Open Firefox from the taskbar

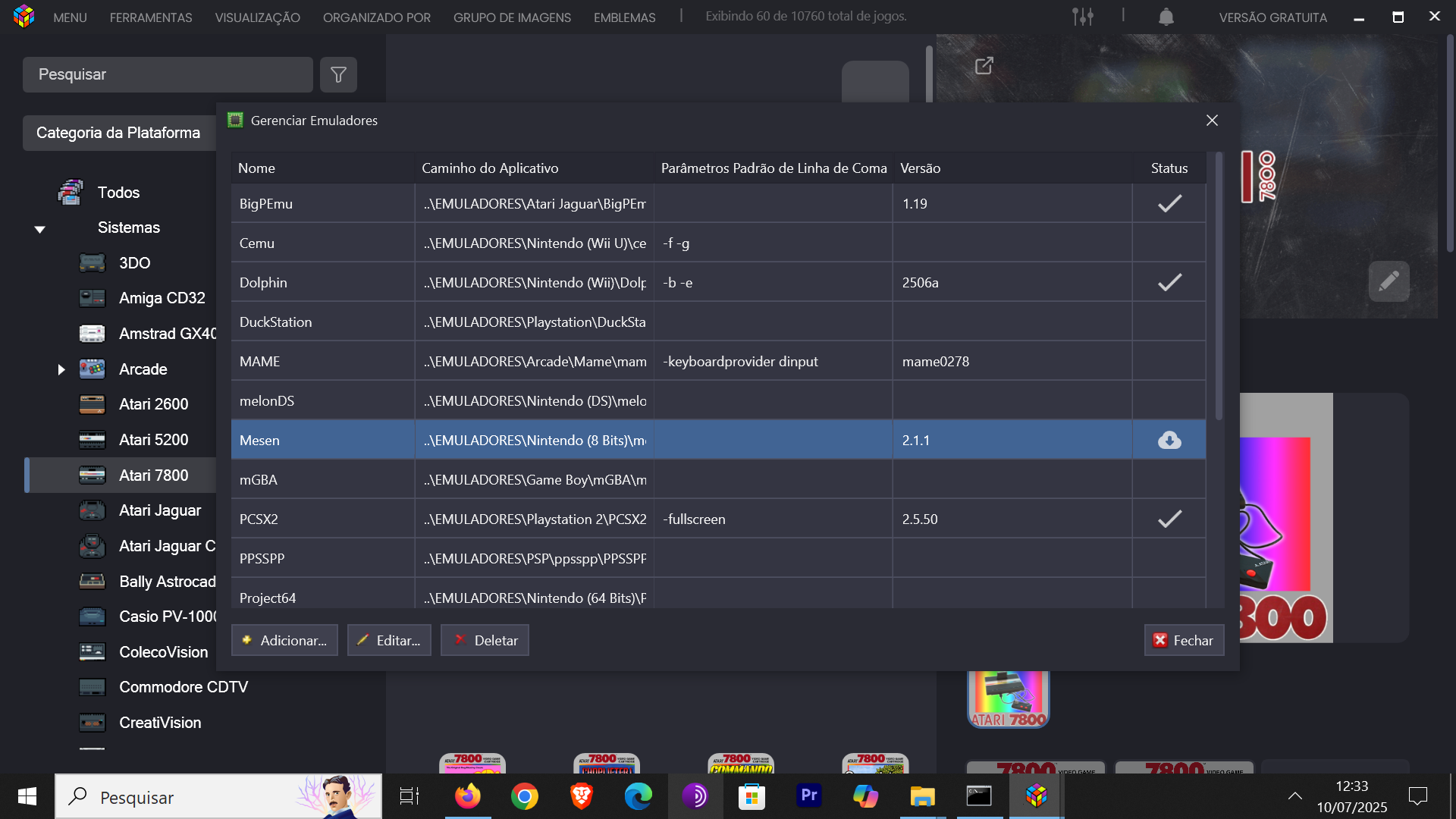point(468,796)
